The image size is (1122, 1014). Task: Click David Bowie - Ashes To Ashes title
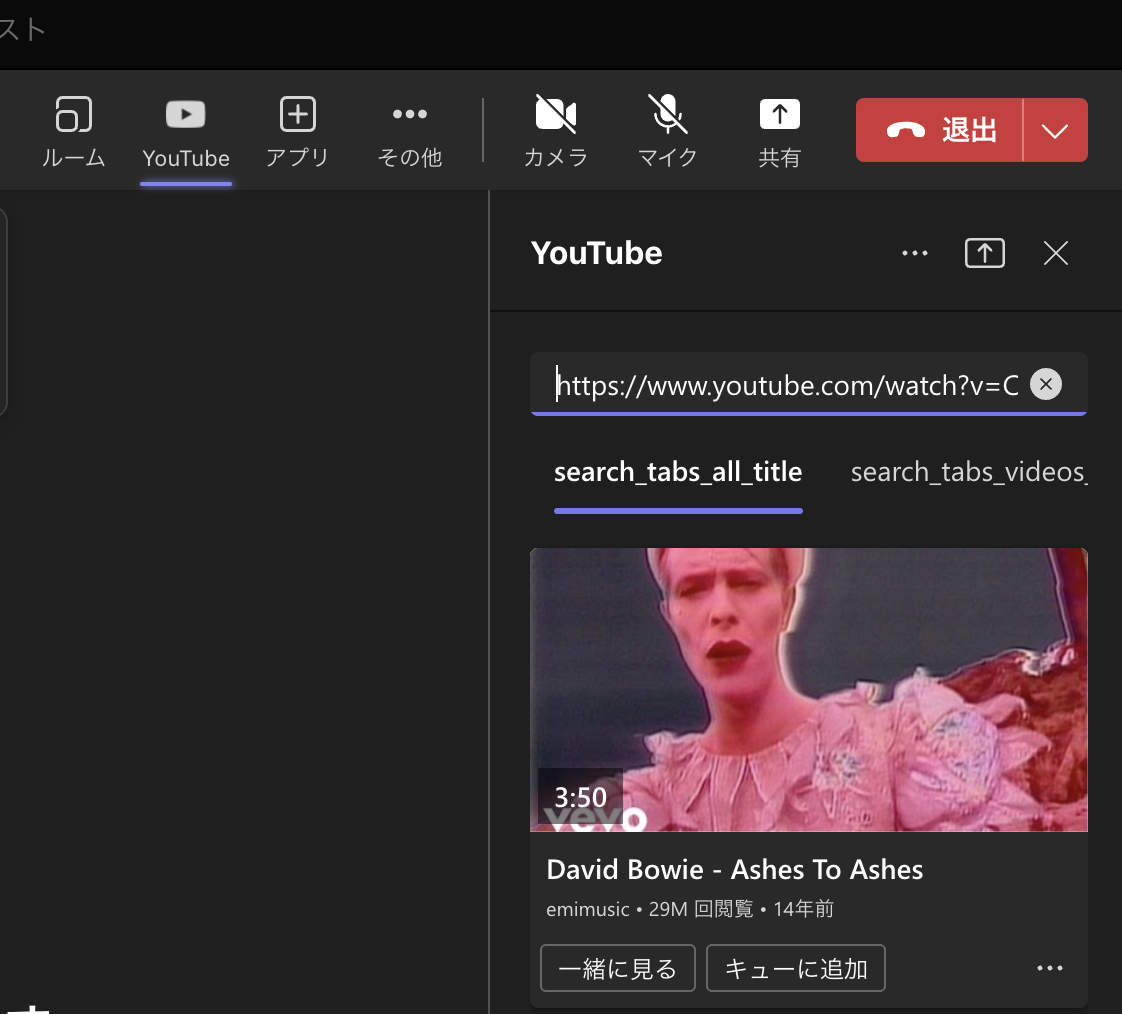[734, 869]
